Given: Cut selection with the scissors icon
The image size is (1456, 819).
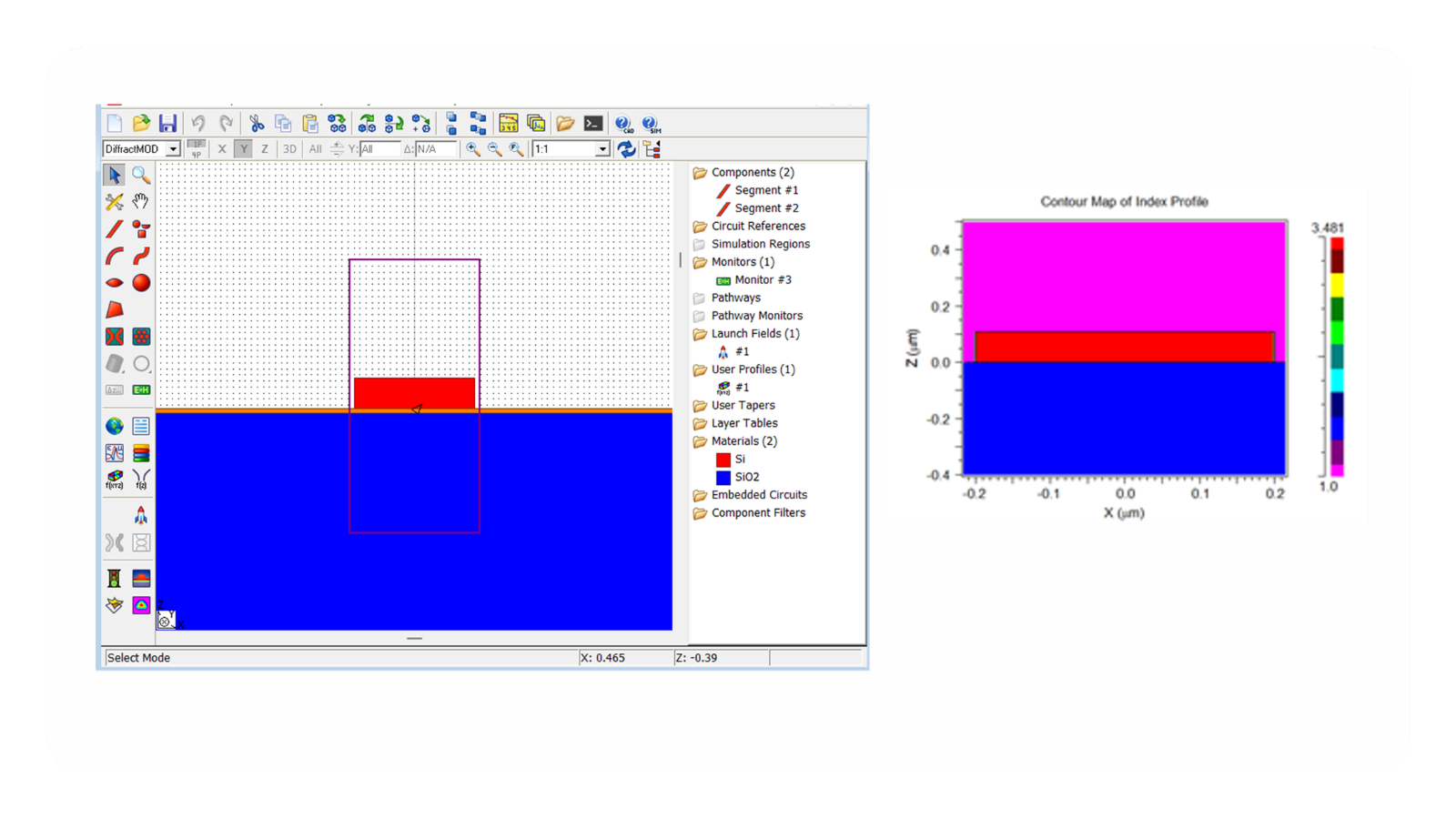Looking at the screenshot, I should click(x=257, y=124).
